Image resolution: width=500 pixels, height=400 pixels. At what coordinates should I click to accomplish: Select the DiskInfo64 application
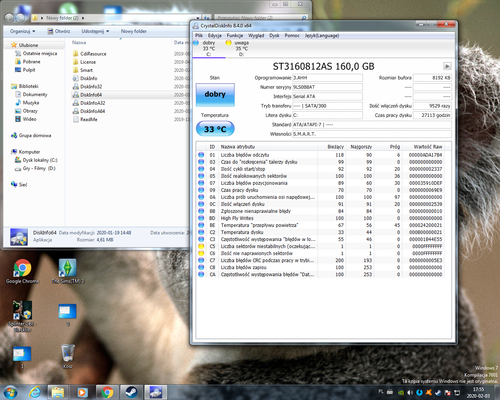[x=88, y=95]
